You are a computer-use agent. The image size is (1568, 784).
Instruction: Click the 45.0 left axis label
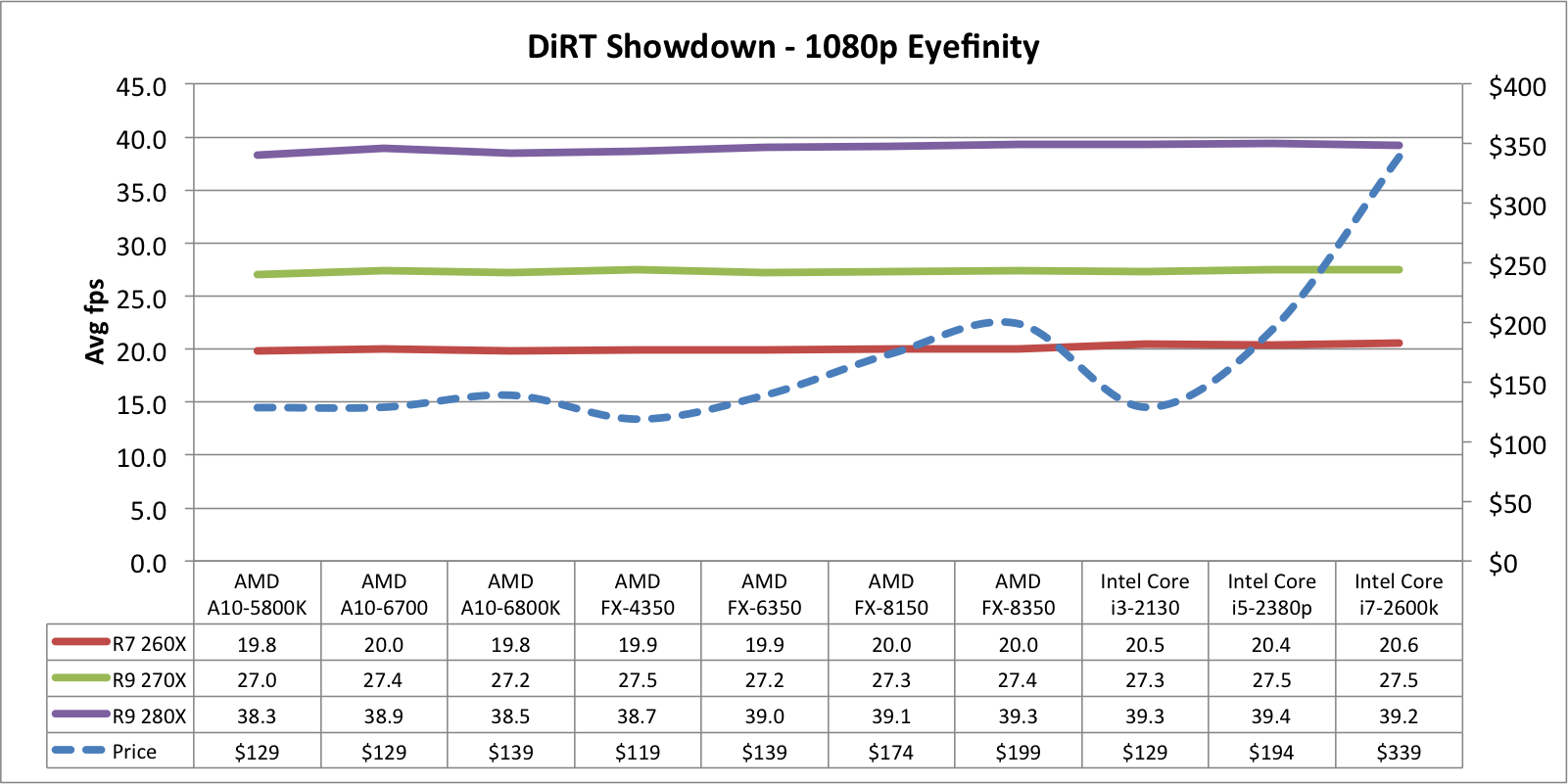[x=141, y=87]
